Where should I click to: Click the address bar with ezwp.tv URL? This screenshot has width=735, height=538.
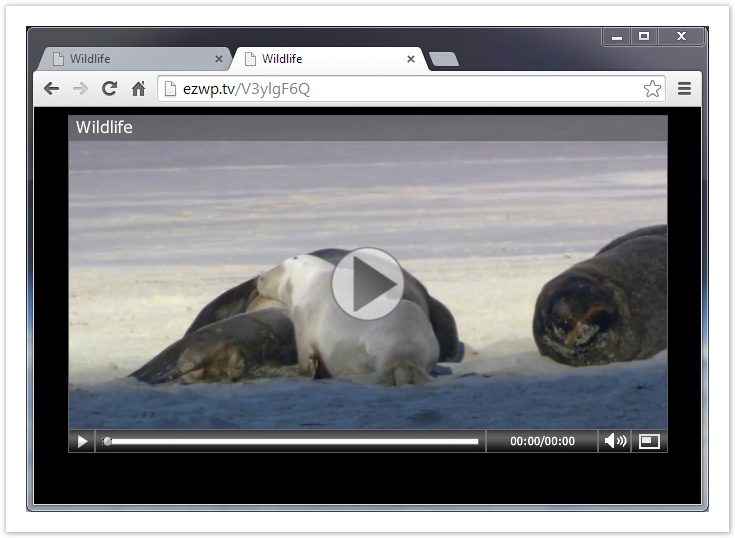(x=412, y=89)
